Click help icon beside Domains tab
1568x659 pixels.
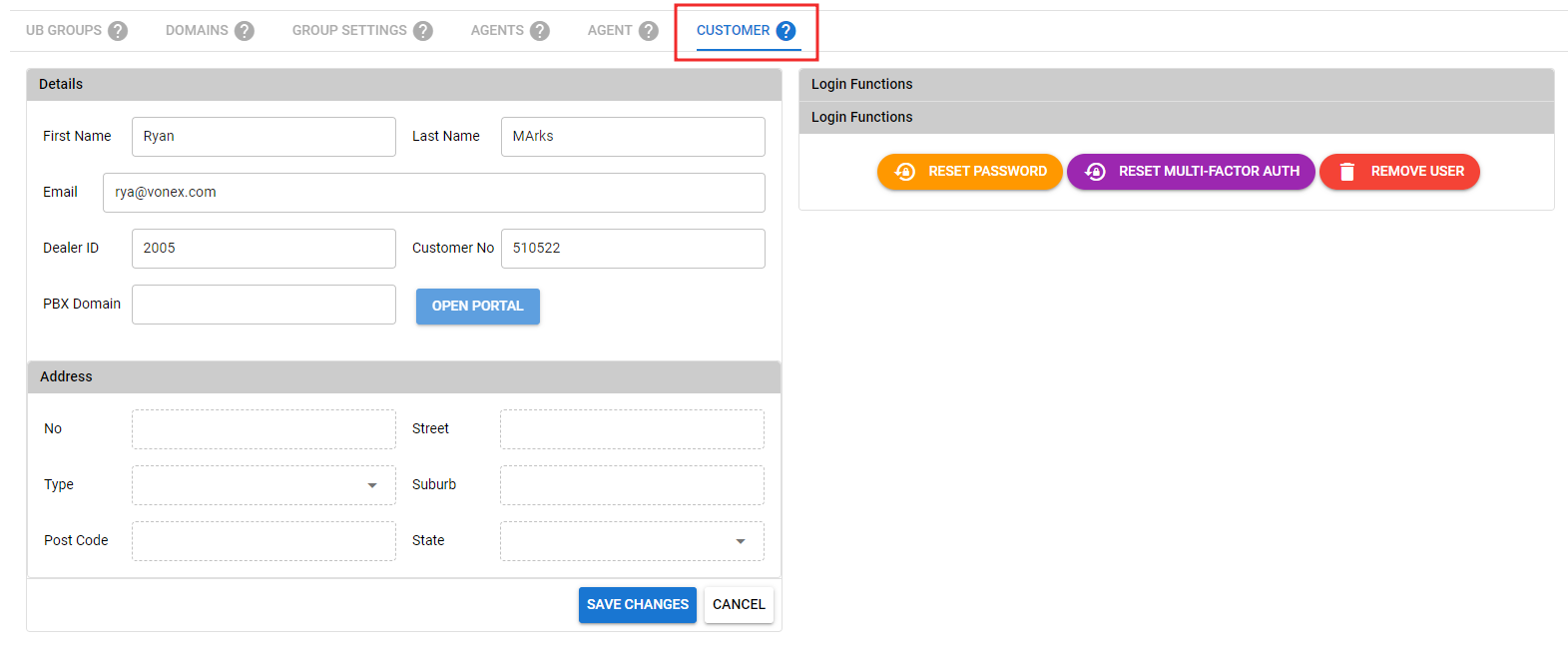pos(245,31)
